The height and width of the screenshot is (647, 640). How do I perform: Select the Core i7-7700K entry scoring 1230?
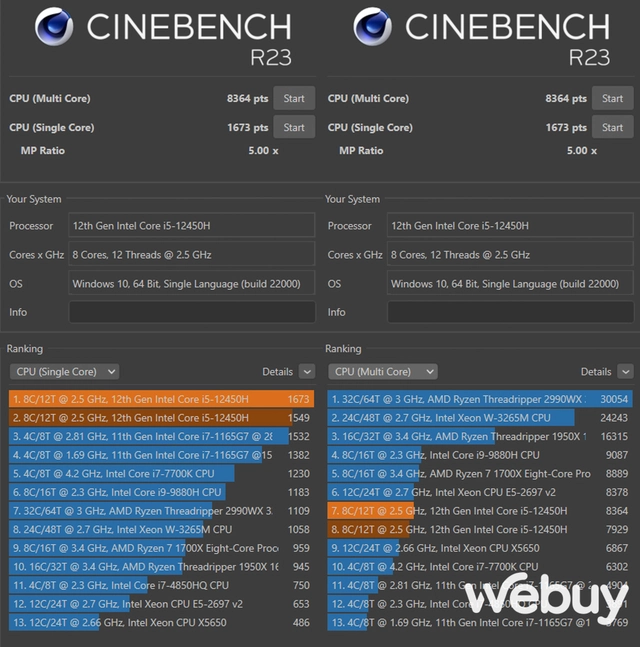click(160, 473)
